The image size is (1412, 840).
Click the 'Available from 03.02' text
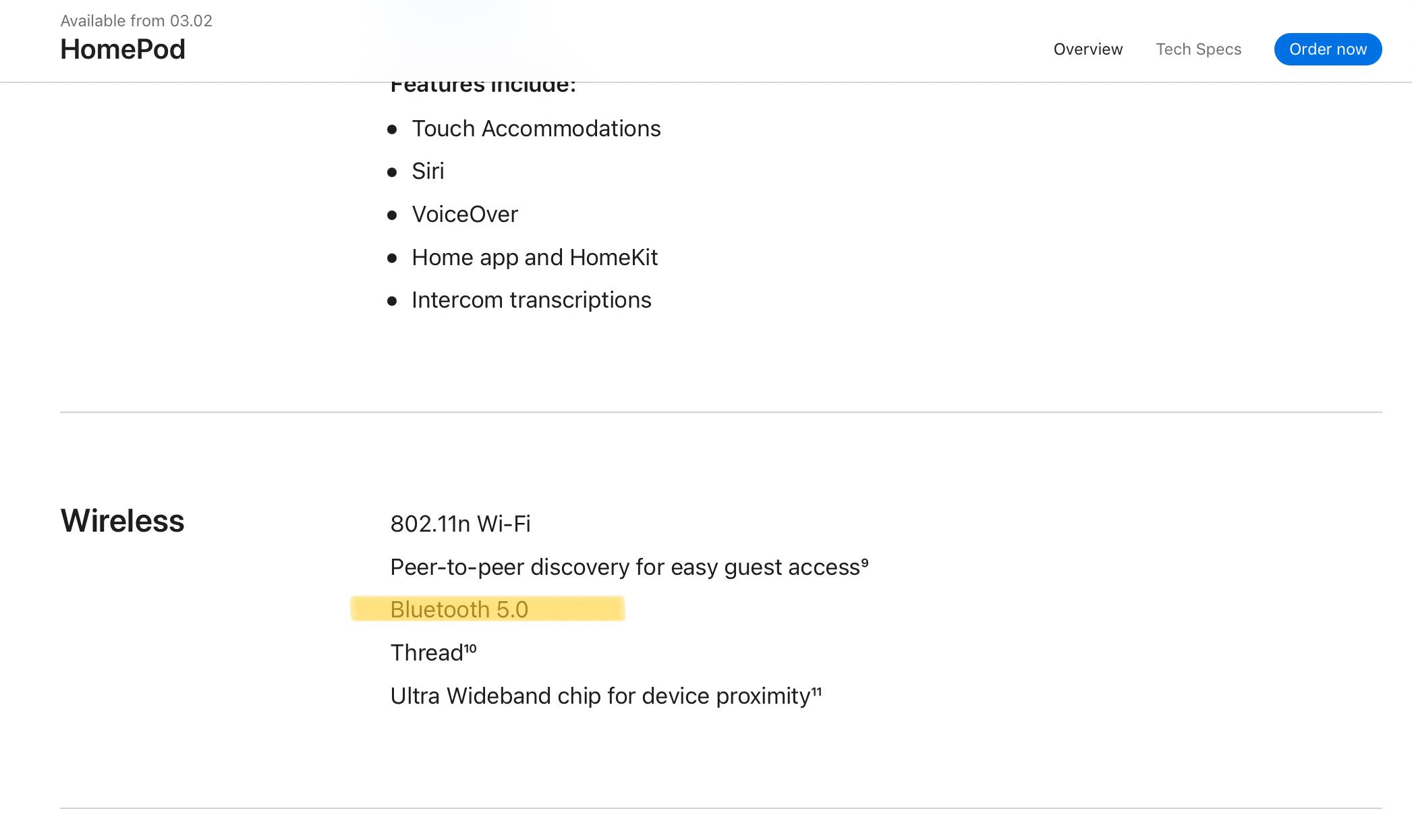(x=136, y=21)
